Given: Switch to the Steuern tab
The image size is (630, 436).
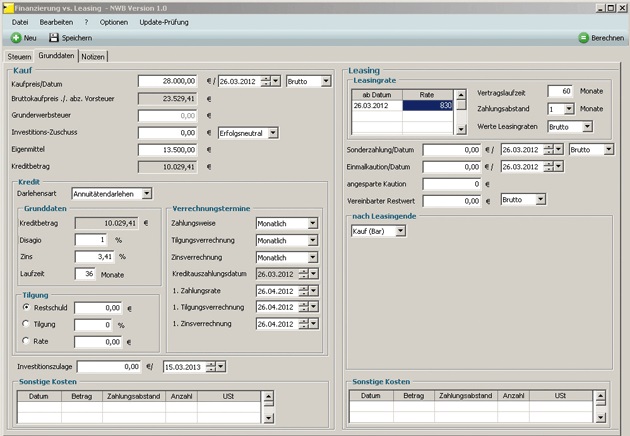Looking at the screenshot, I should click(20, 56).
